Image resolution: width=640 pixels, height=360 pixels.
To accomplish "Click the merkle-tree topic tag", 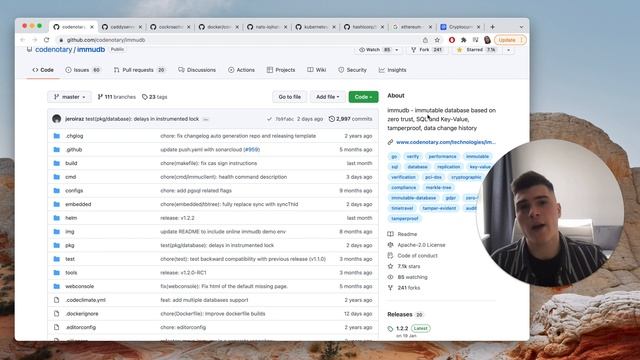I will [438, 187].
